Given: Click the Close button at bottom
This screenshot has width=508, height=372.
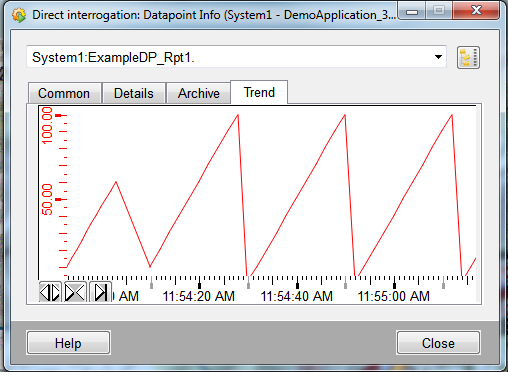Looking at the screenshot, I should coord(438,343).
